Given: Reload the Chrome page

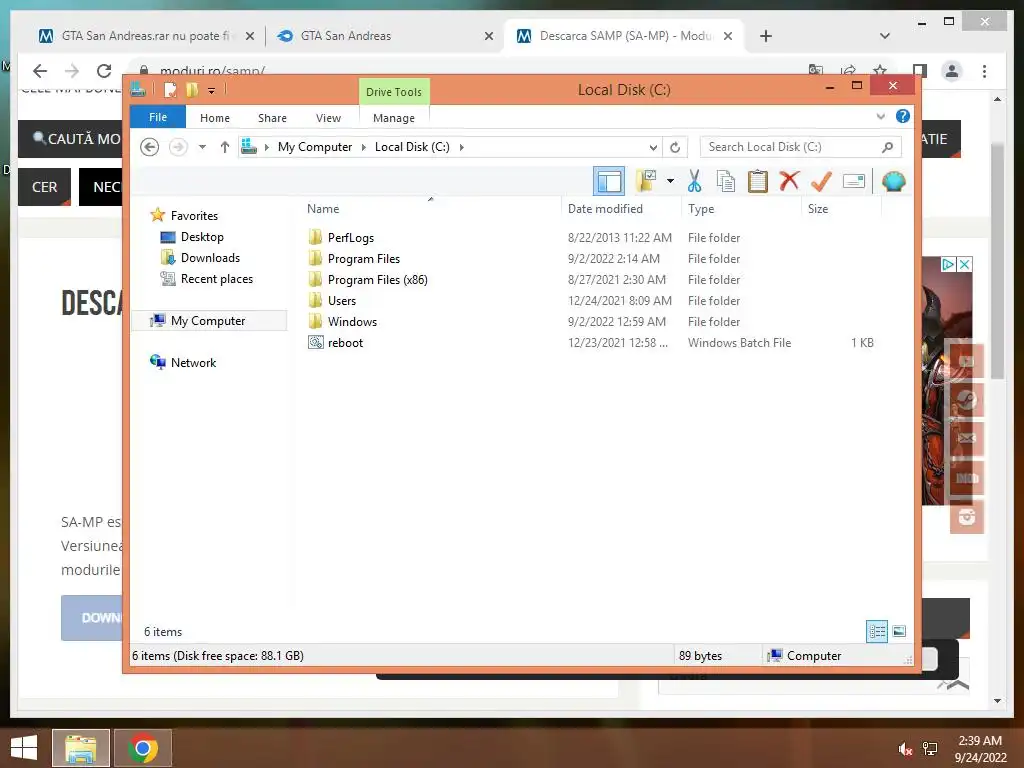Looking at the screenshot, I should coord(103,71).
